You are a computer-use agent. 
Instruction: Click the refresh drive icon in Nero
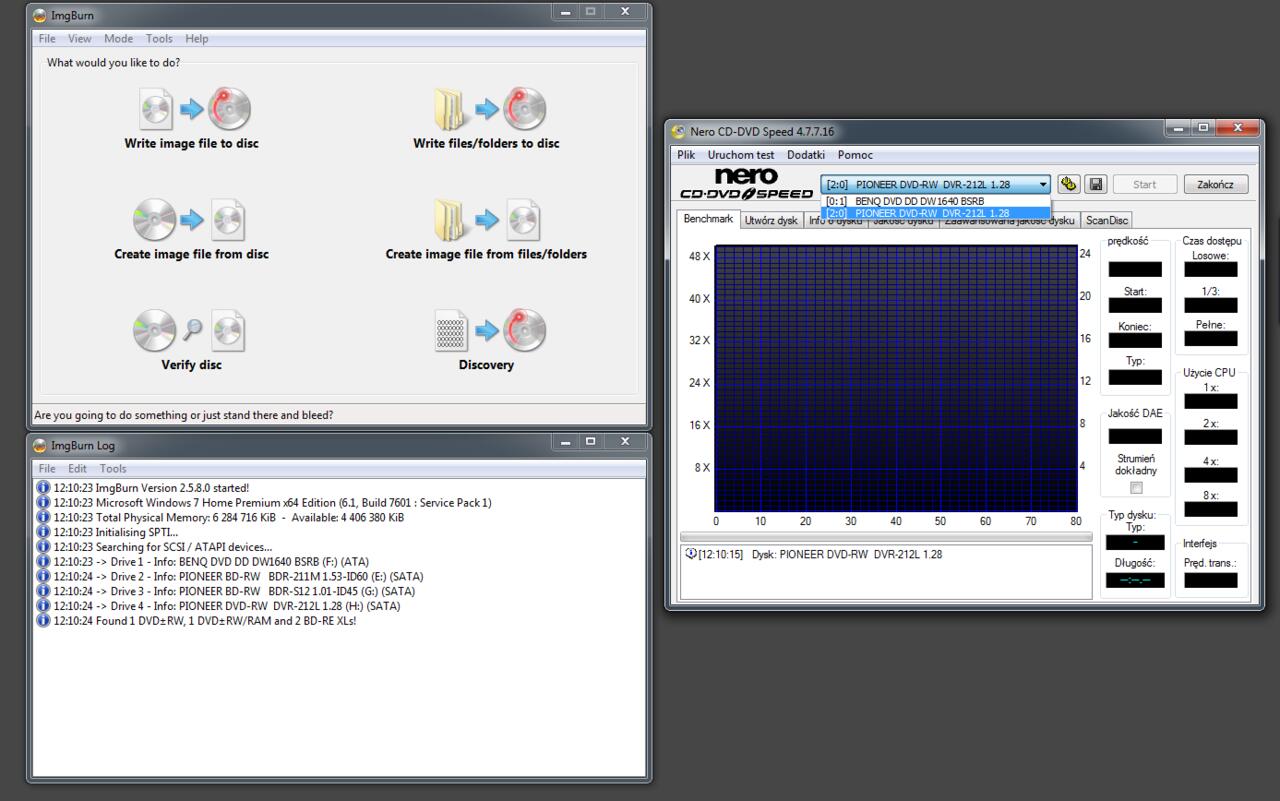[1068, 184]
